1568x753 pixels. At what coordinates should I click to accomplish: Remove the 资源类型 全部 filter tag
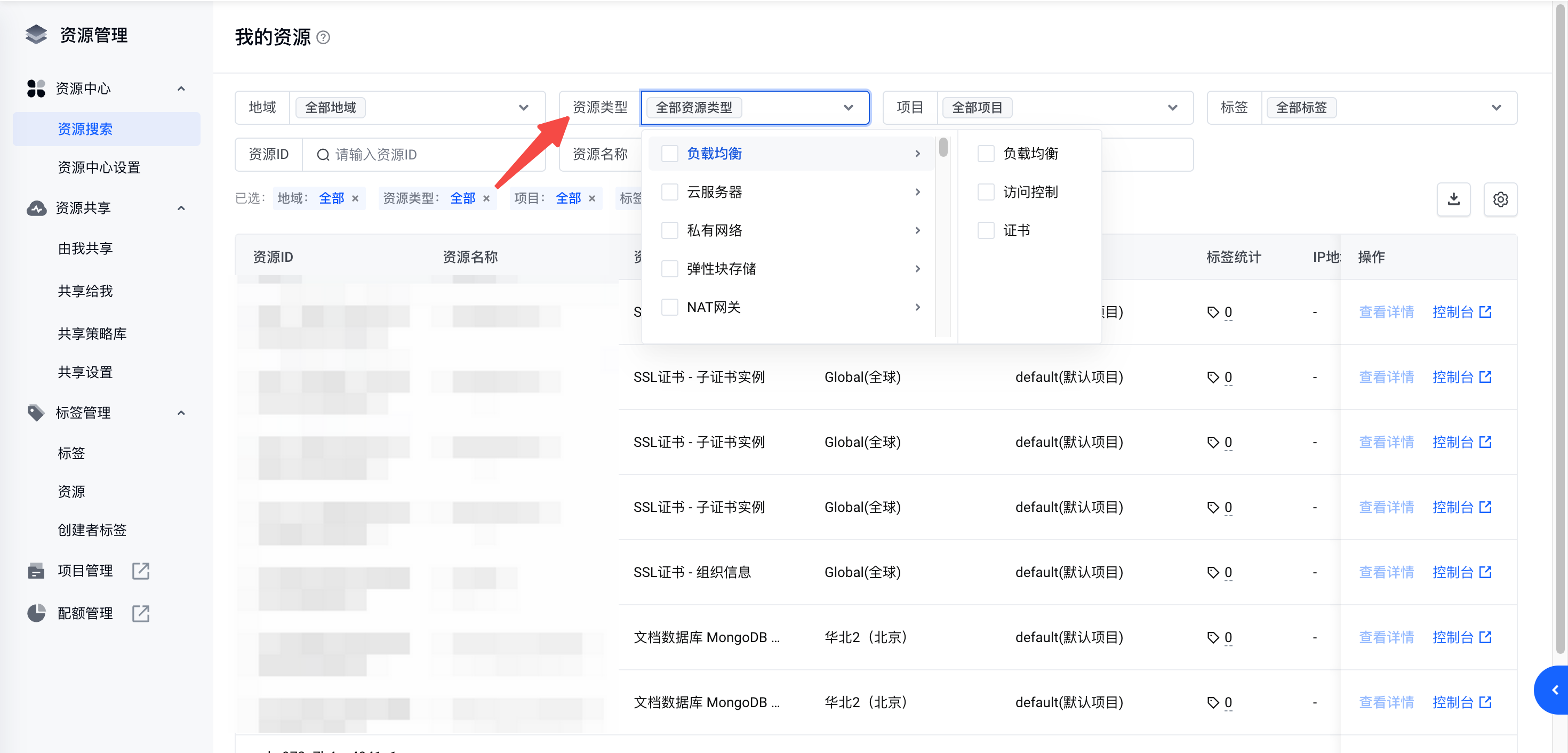tap(486, 198)
